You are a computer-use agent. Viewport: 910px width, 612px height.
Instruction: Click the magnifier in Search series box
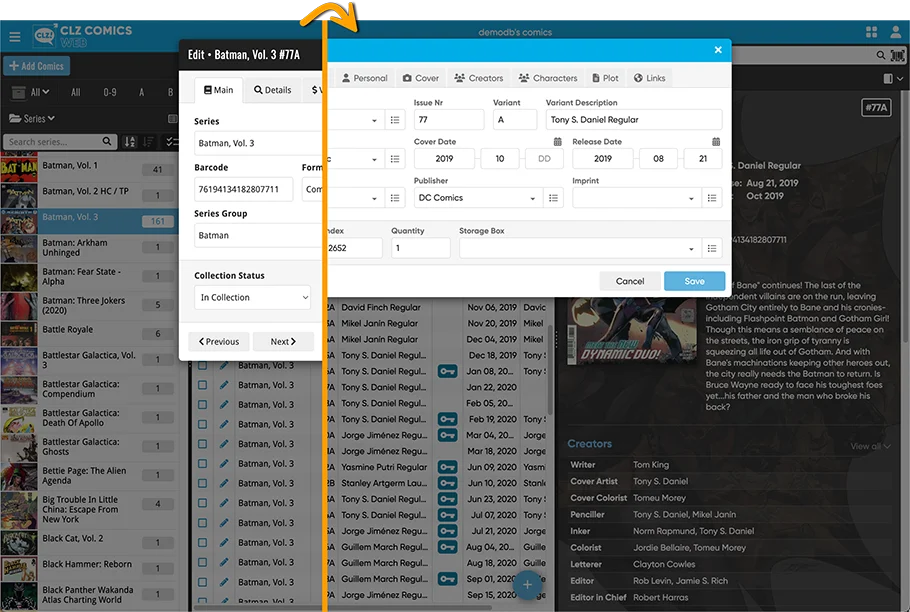pos(107,142)
